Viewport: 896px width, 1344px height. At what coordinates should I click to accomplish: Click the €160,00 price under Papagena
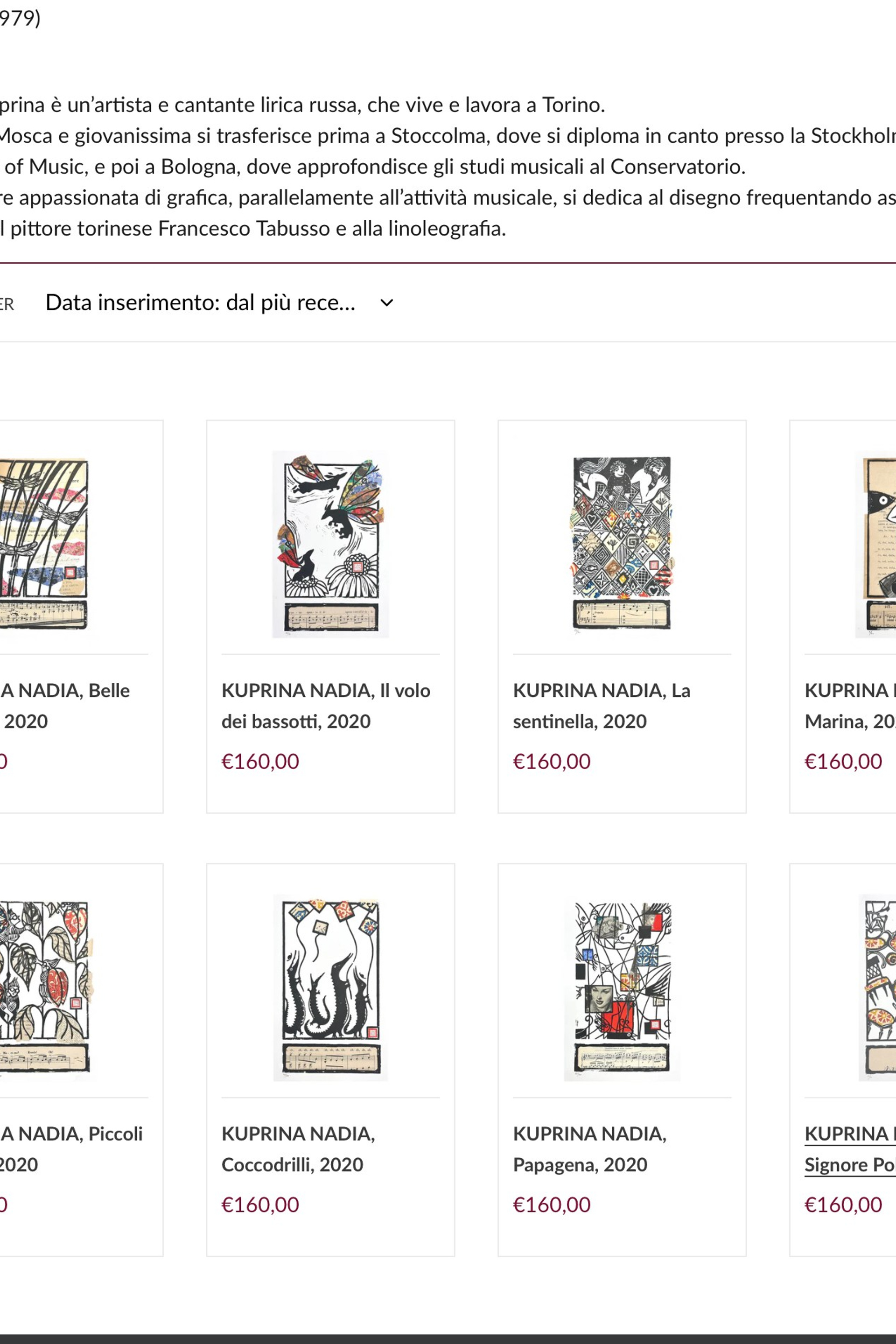point(552,1204)
